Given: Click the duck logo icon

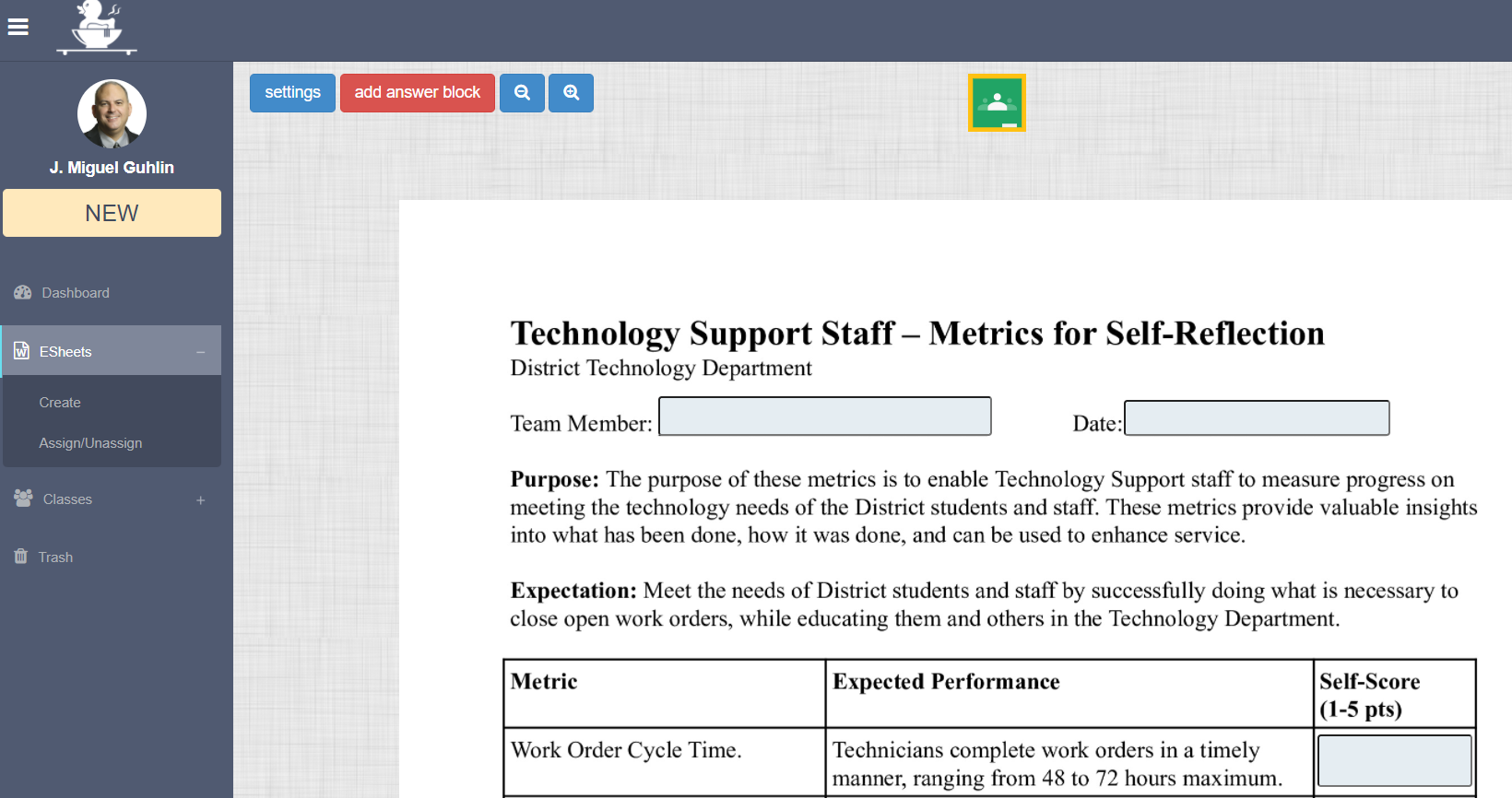Looking at the screenshot, I should click(97, 28).
